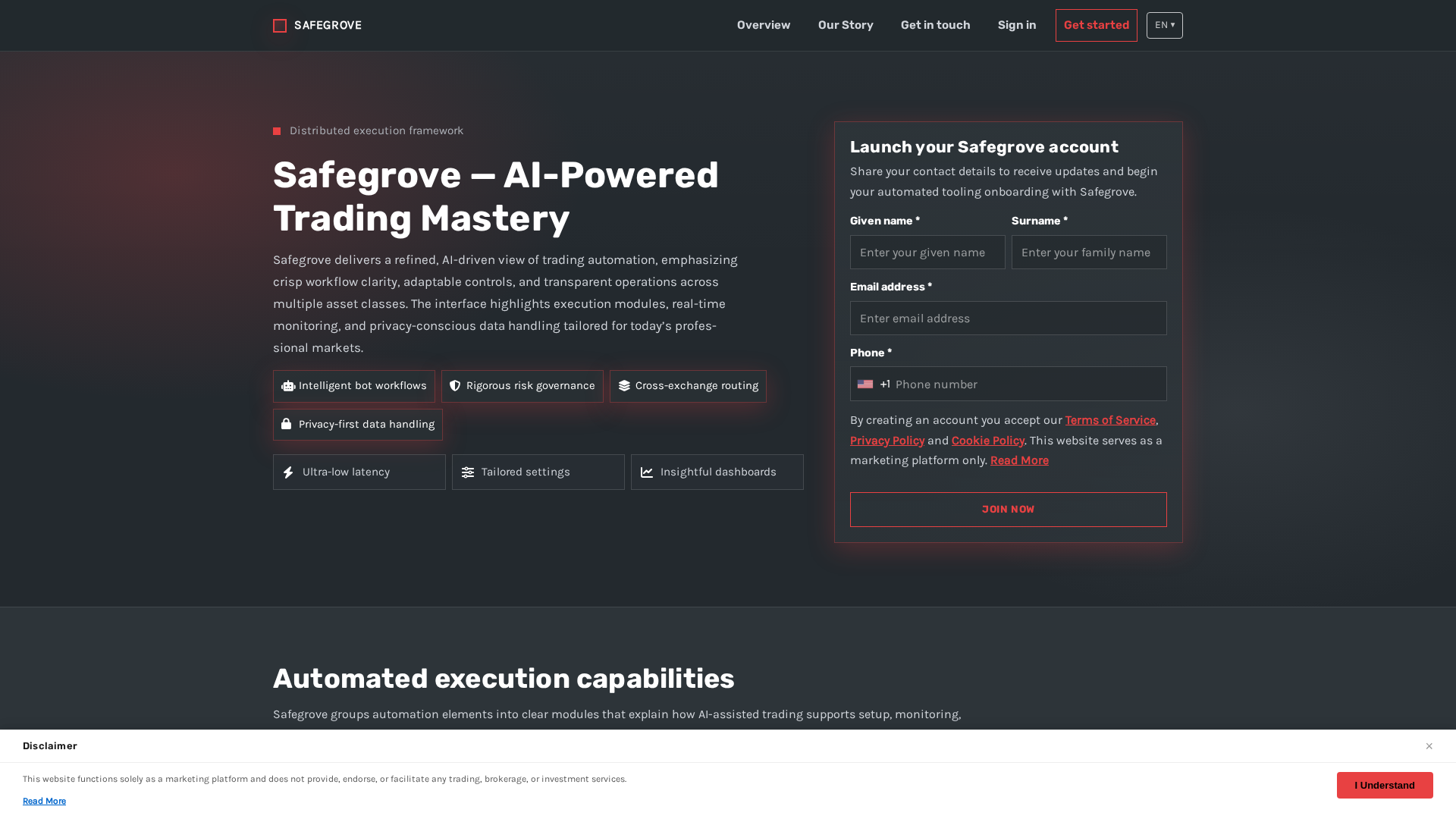Click the Privacy-first data handling tag

pos(358,425)
